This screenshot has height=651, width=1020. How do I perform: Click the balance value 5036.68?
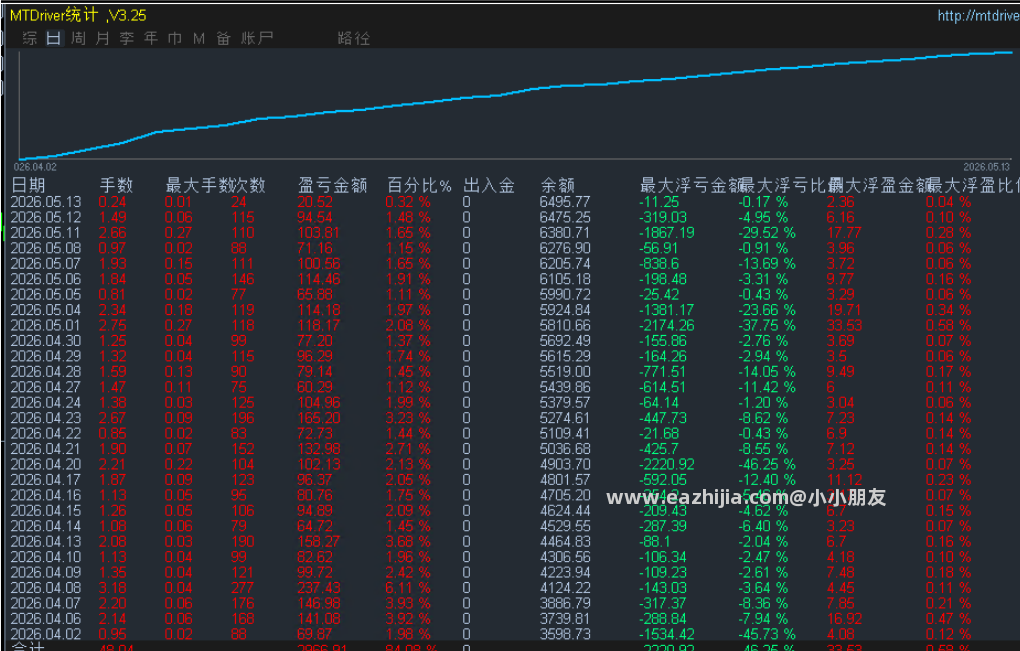(x=565, y=449)
